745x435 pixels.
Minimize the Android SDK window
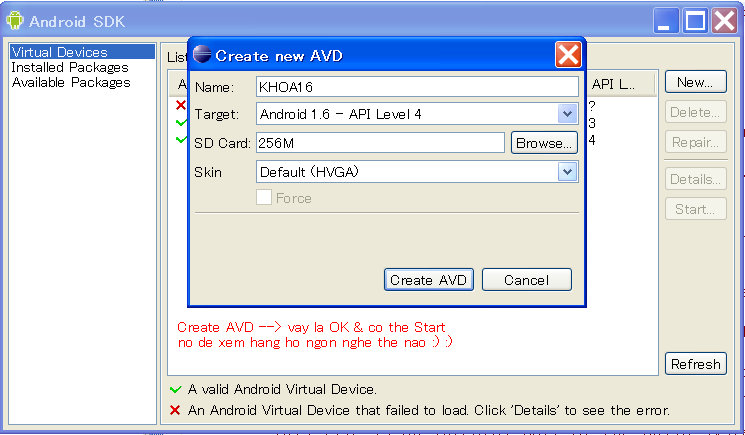coord(667,20)
